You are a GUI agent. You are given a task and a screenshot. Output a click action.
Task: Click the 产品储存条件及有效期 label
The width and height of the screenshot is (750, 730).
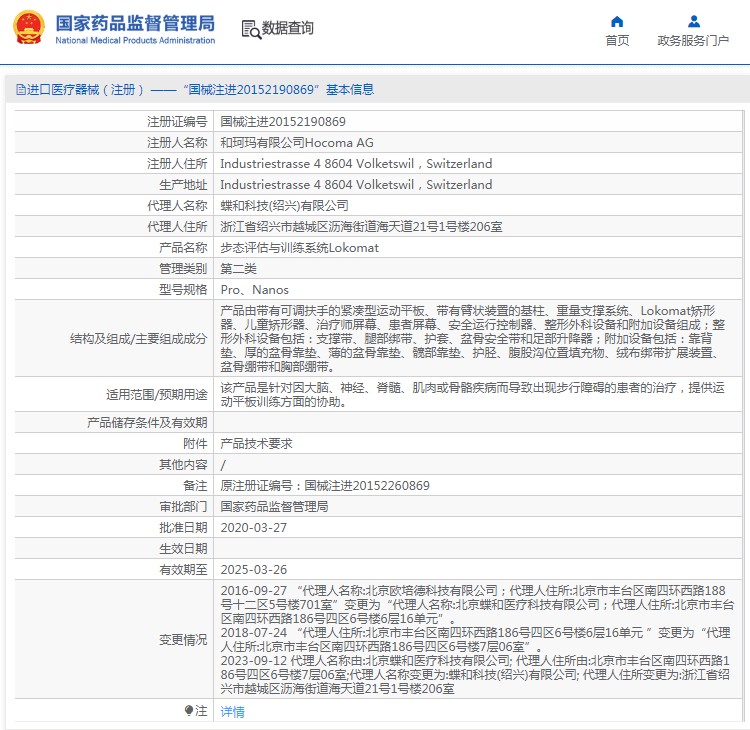pyautogui.click(x=147, y=423)
